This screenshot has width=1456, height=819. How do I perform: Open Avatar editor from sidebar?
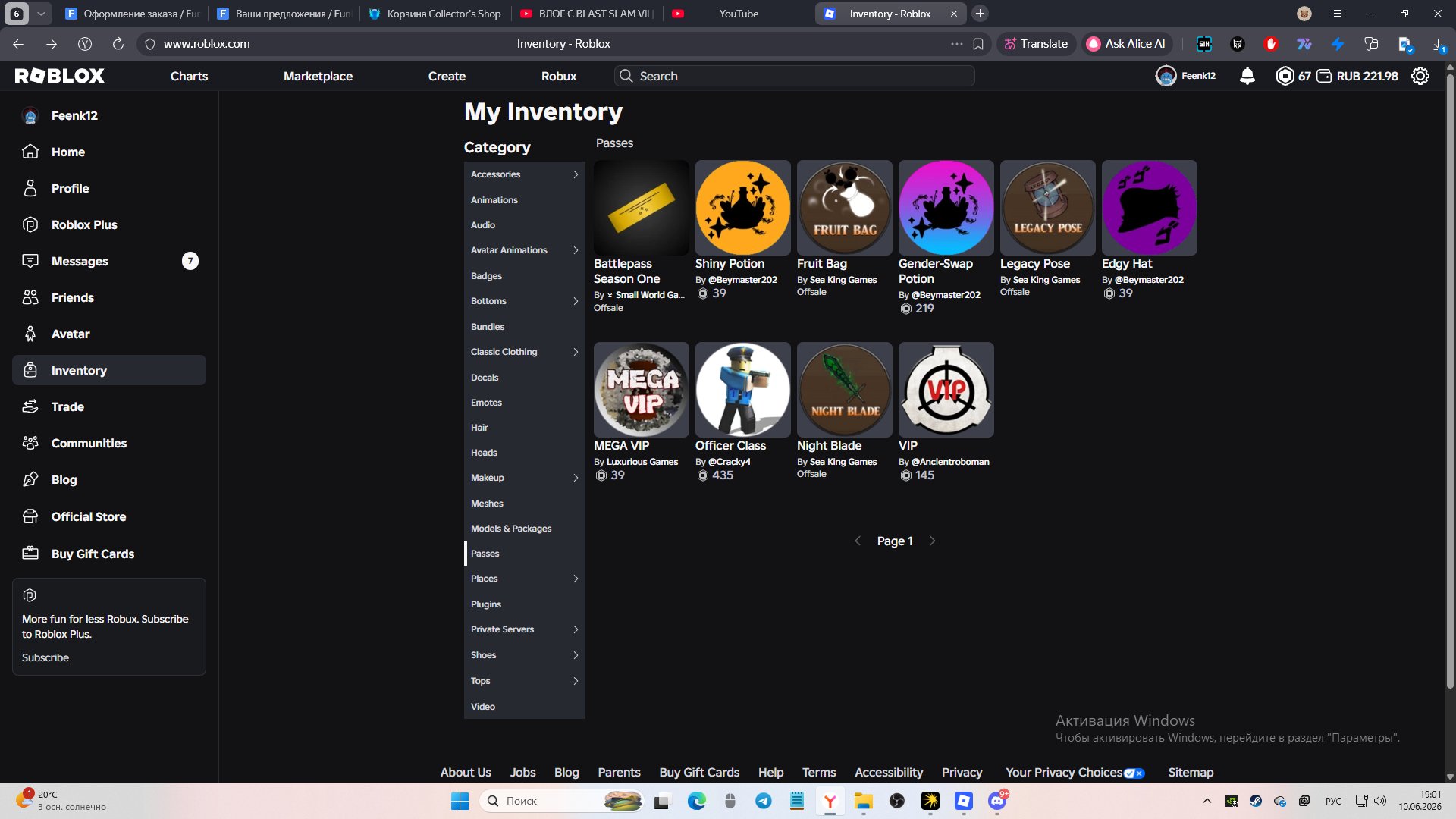[109, 334]
